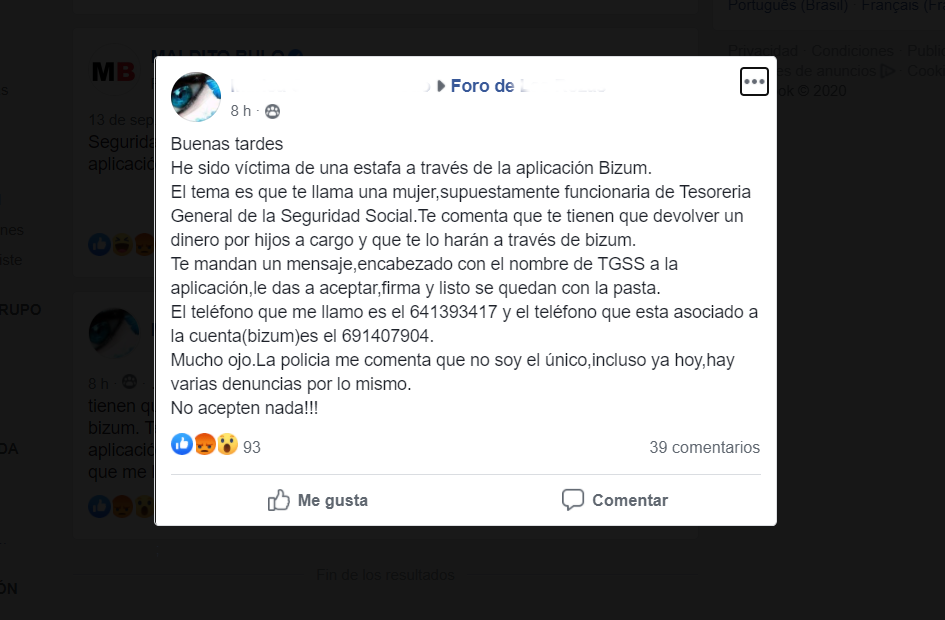
Task: Click the MB Maldito Bulo logo behind the dialog
Action: pyautogui.click(x=114, y=72)
